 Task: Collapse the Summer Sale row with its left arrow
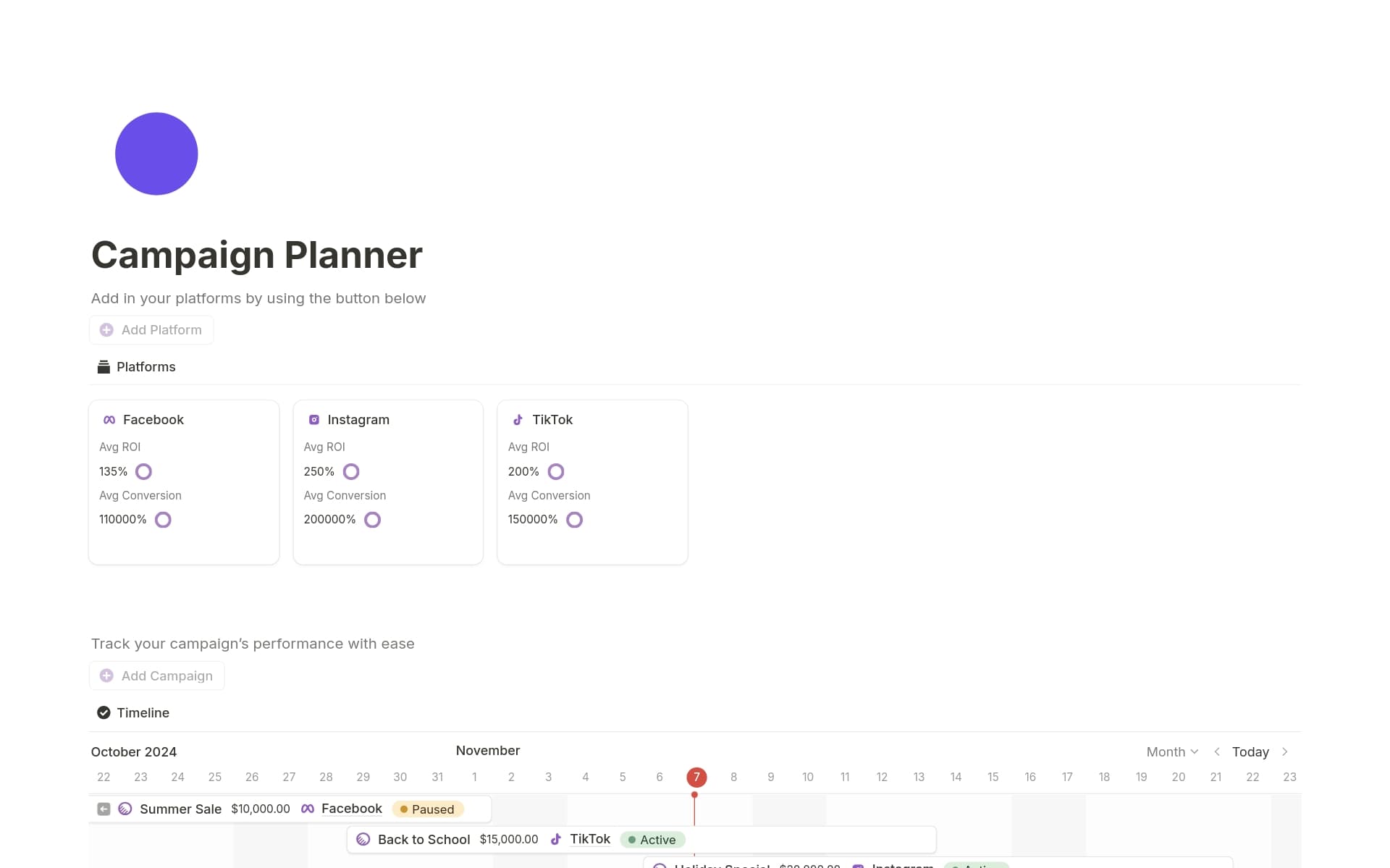coord(103,809)
